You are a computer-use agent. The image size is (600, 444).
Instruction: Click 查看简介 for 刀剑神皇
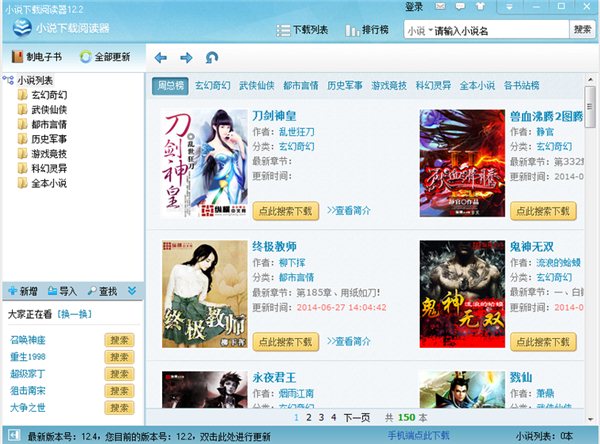click(x=349, y=211)
